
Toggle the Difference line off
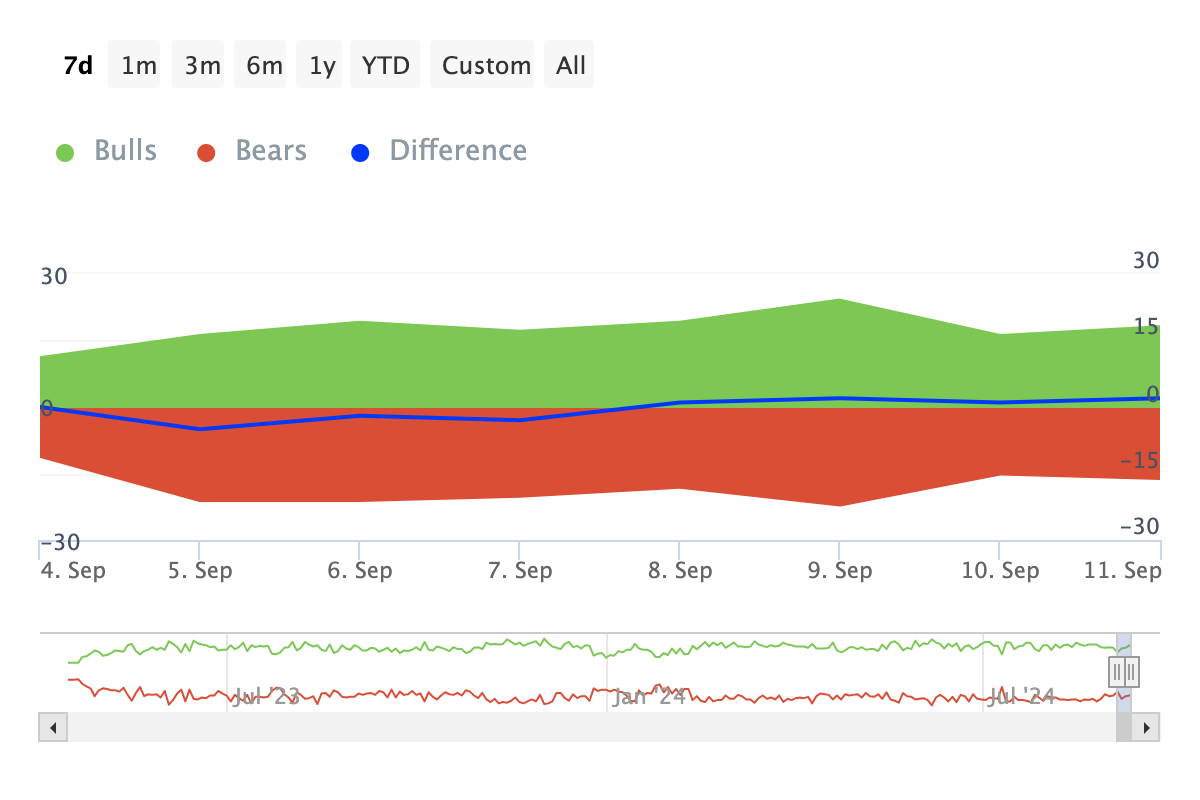click(x=459, y=150)
